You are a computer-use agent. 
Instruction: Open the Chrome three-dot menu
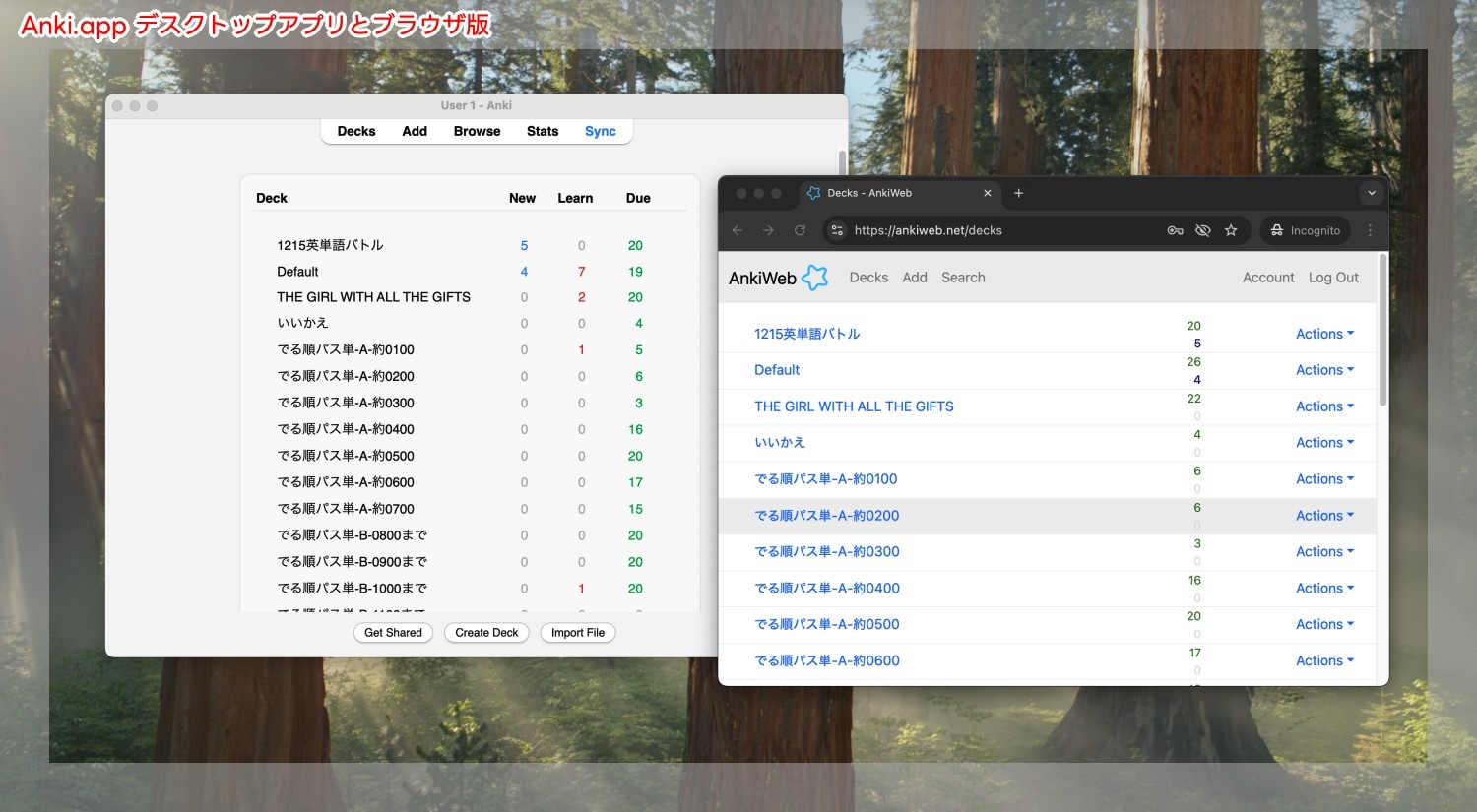coord(1370,230)
